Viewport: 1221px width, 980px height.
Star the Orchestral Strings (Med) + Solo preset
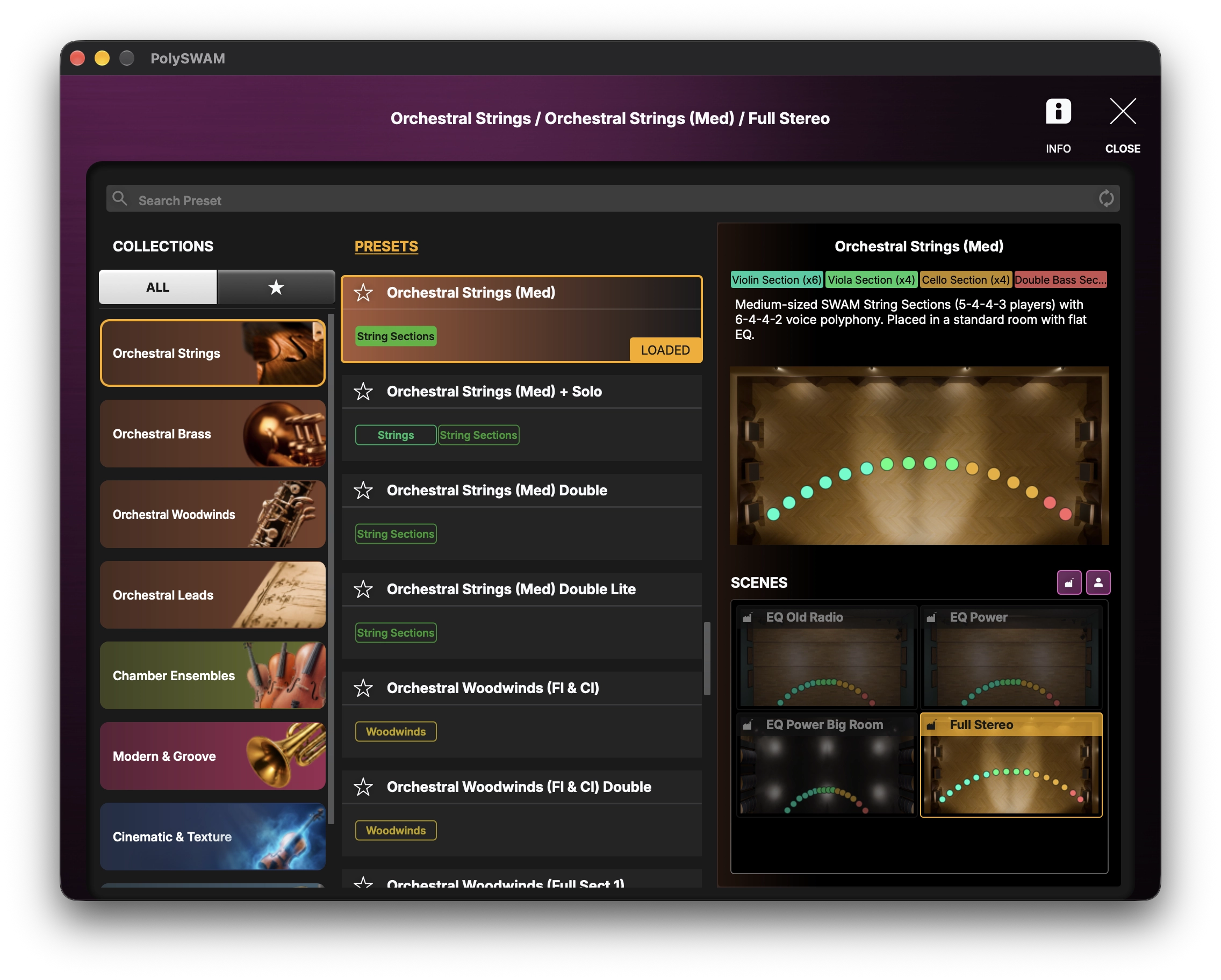coord(363,392)
